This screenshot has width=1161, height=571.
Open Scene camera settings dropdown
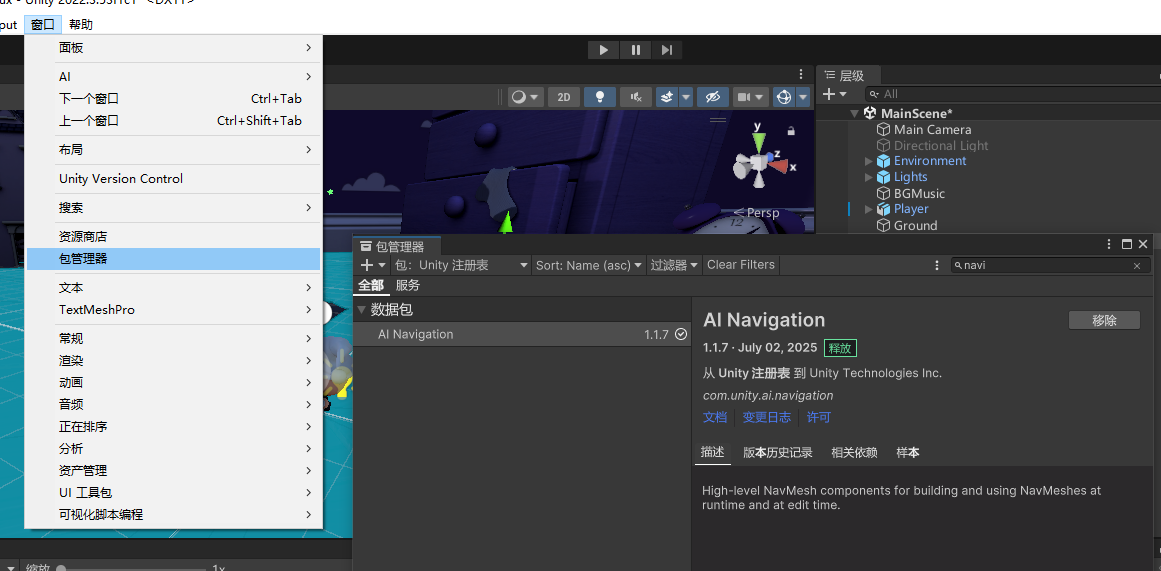point(751,97)
